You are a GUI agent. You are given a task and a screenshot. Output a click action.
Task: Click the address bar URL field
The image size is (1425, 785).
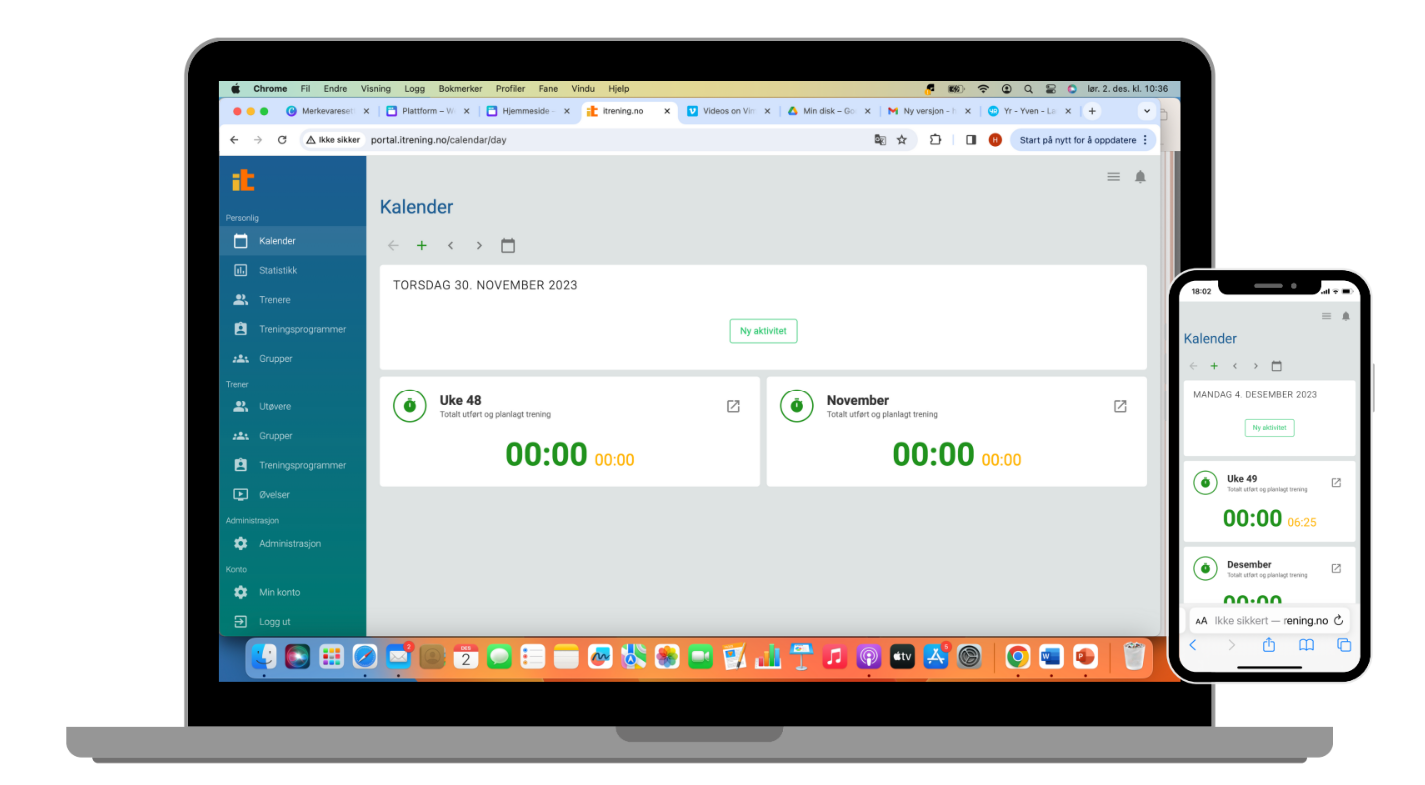(x=600, y=140)
